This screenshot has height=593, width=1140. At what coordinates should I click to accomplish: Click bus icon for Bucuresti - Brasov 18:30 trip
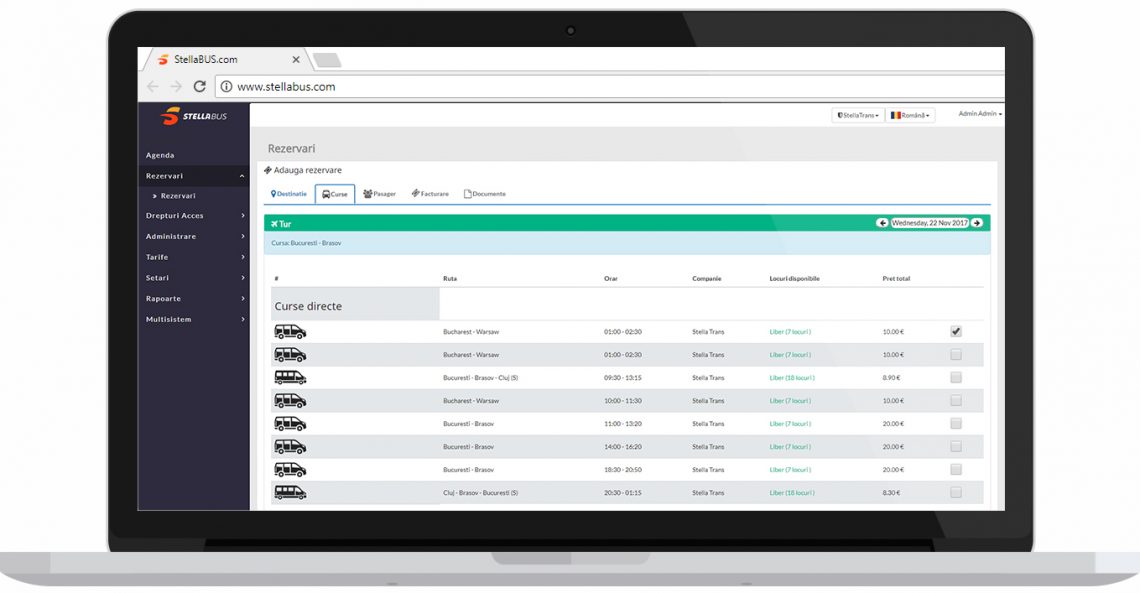tap(290, 469)
